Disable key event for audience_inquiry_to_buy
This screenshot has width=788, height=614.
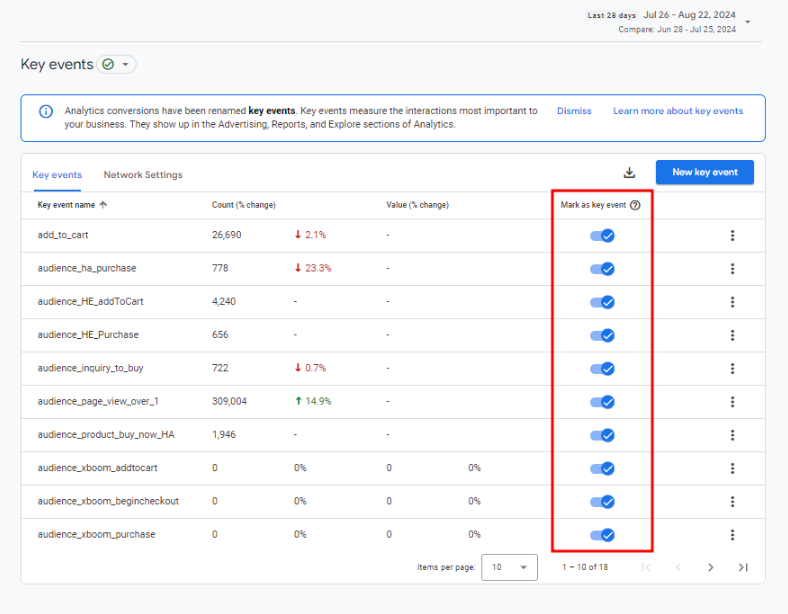click(x=602, y=369)
